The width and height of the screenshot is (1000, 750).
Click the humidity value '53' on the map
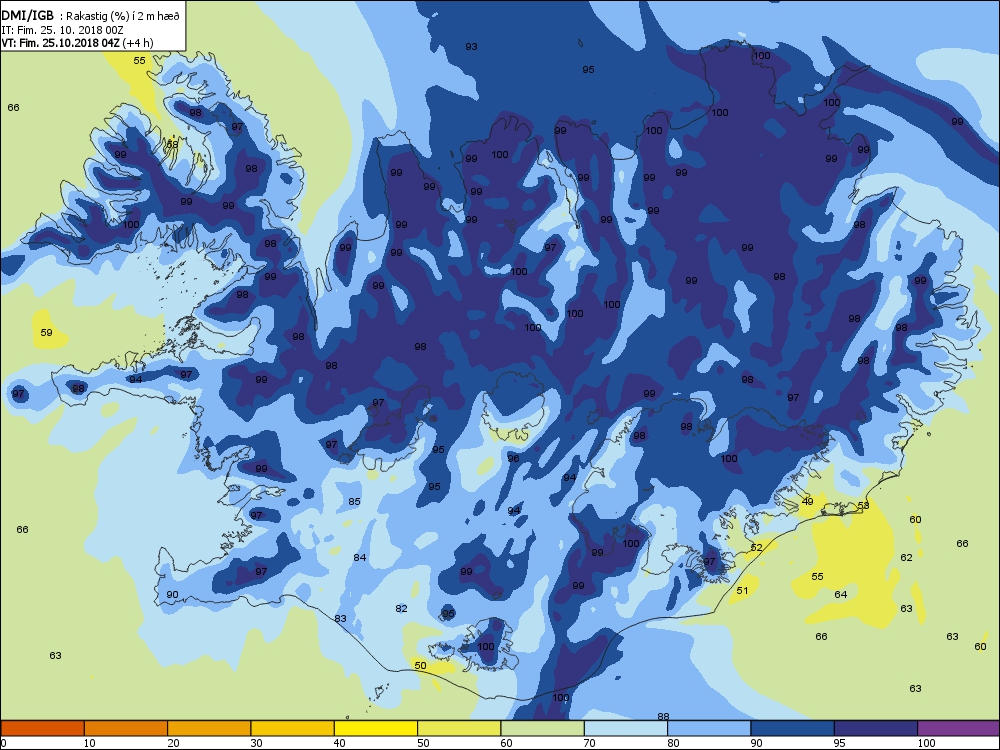(864, 505)
